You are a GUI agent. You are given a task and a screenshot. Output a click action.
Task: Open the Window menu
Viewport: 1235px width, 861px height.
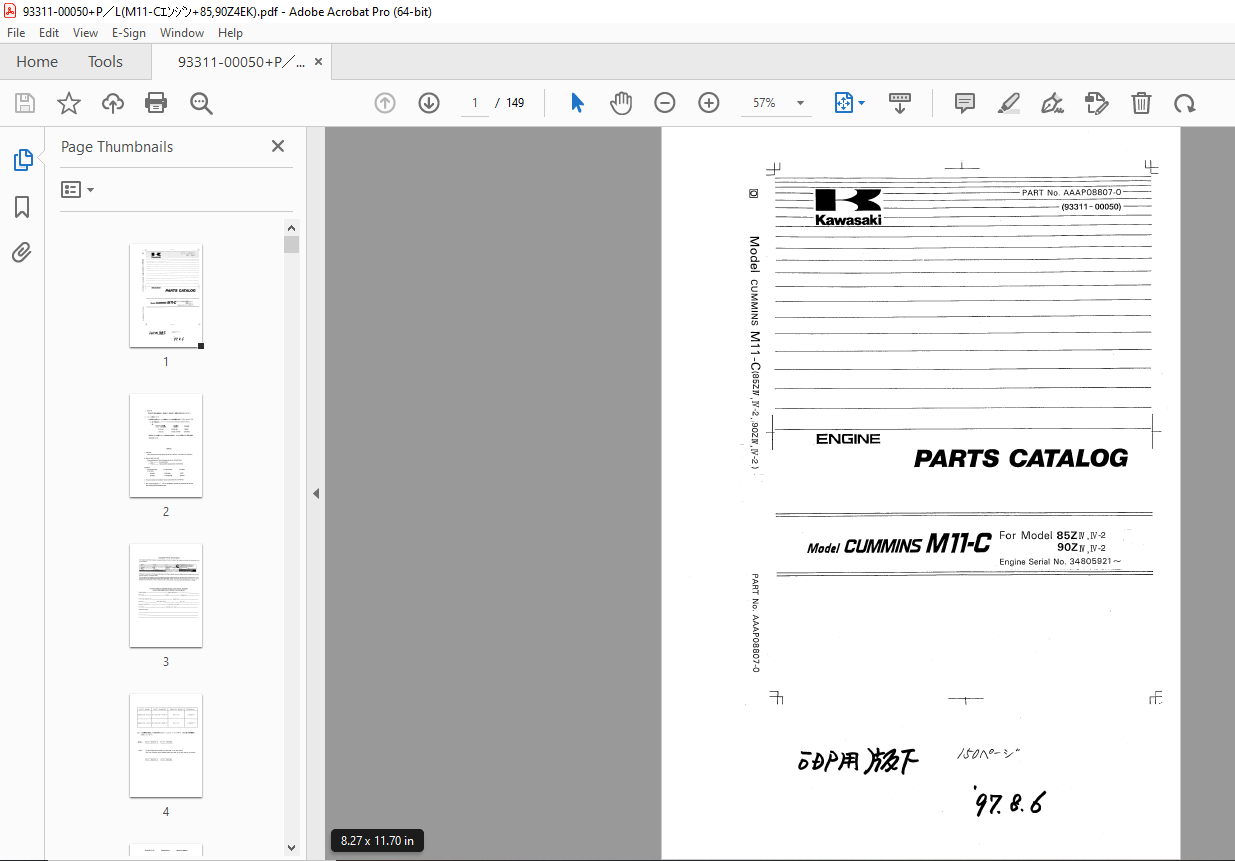pos(182,33)
